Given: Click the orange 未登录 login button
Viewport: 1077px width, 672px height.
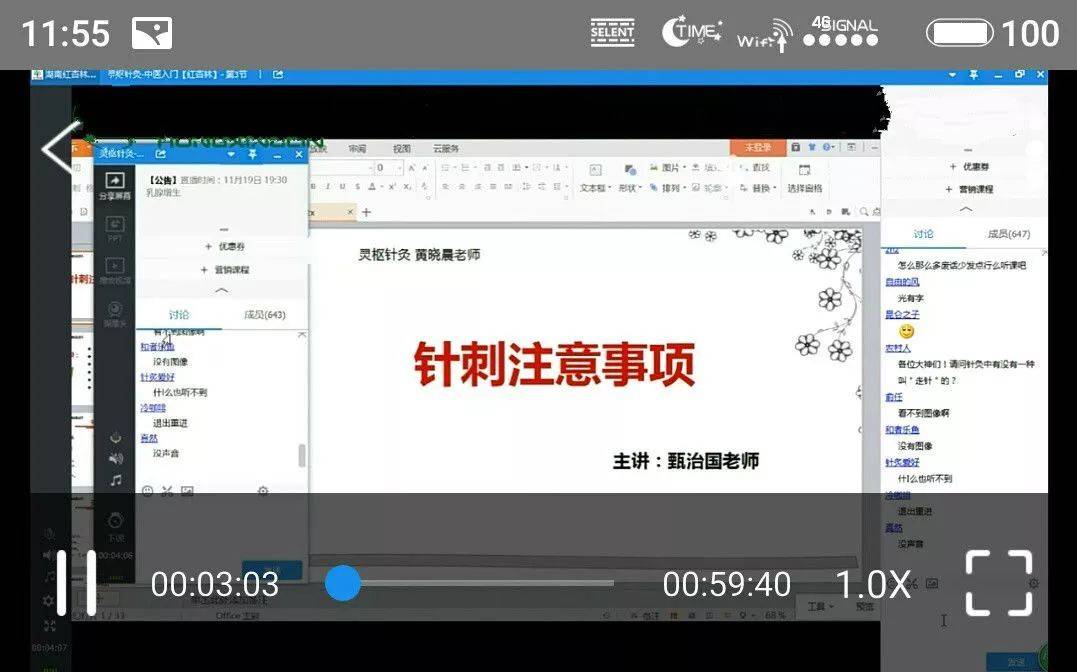Looking at the screenshot, I should click(x=758, y=148).
